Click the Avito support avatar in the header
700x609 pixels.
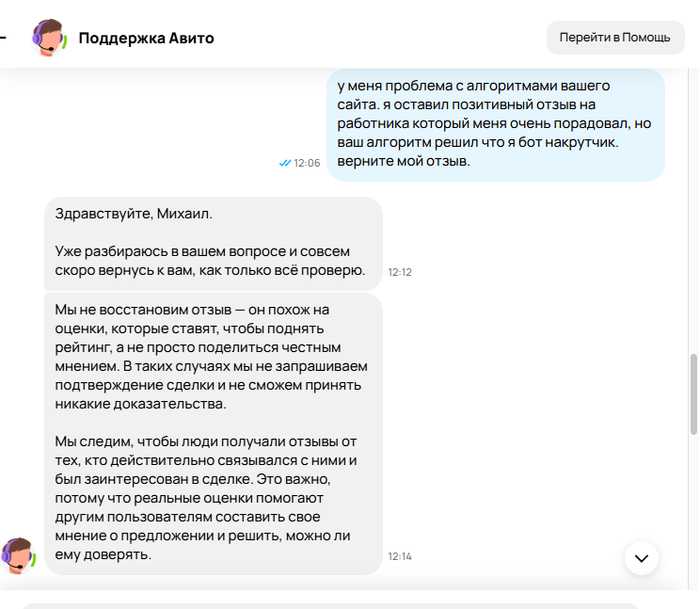[50, 38]
